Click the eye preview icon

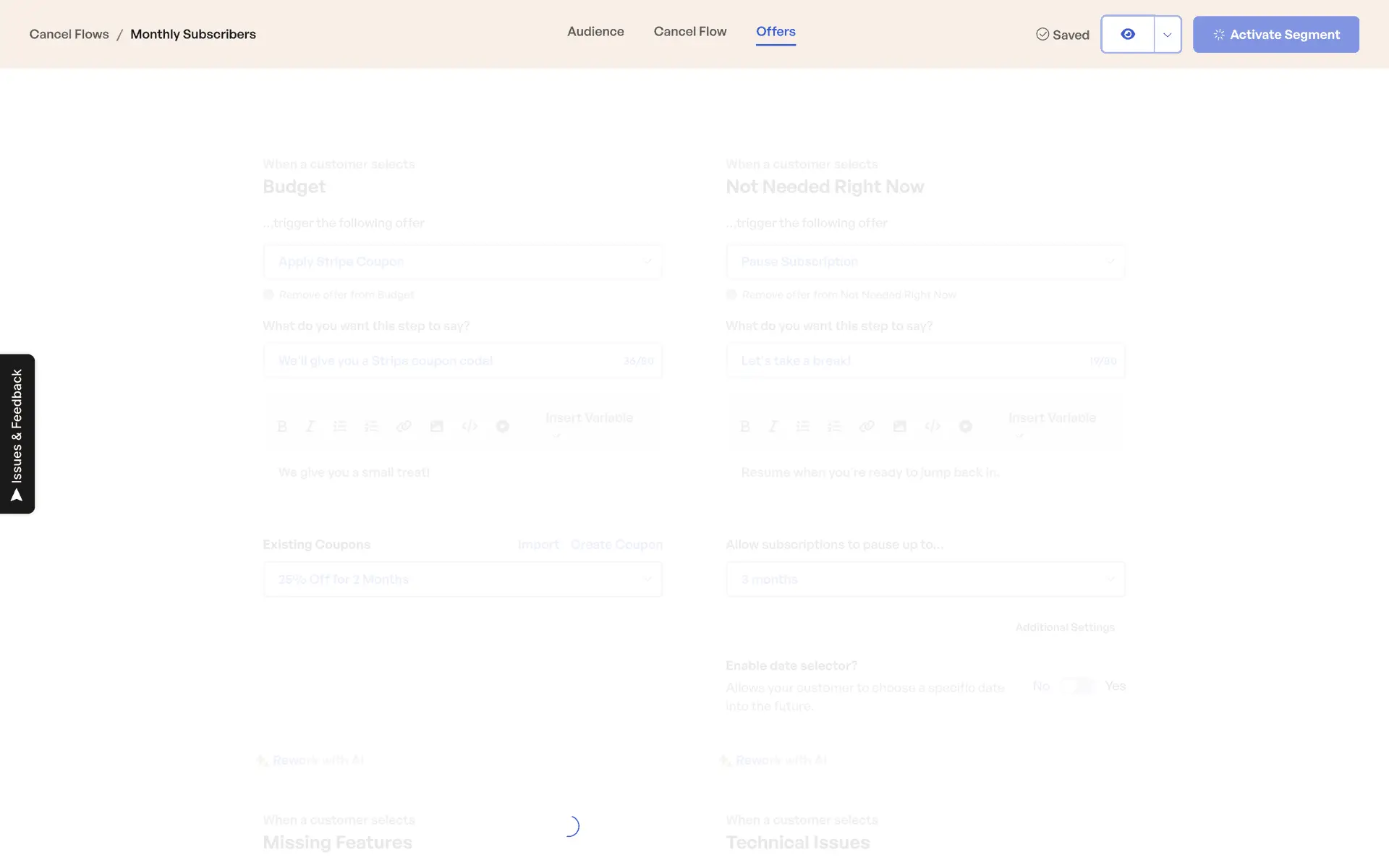click(x=1127, y=34)
